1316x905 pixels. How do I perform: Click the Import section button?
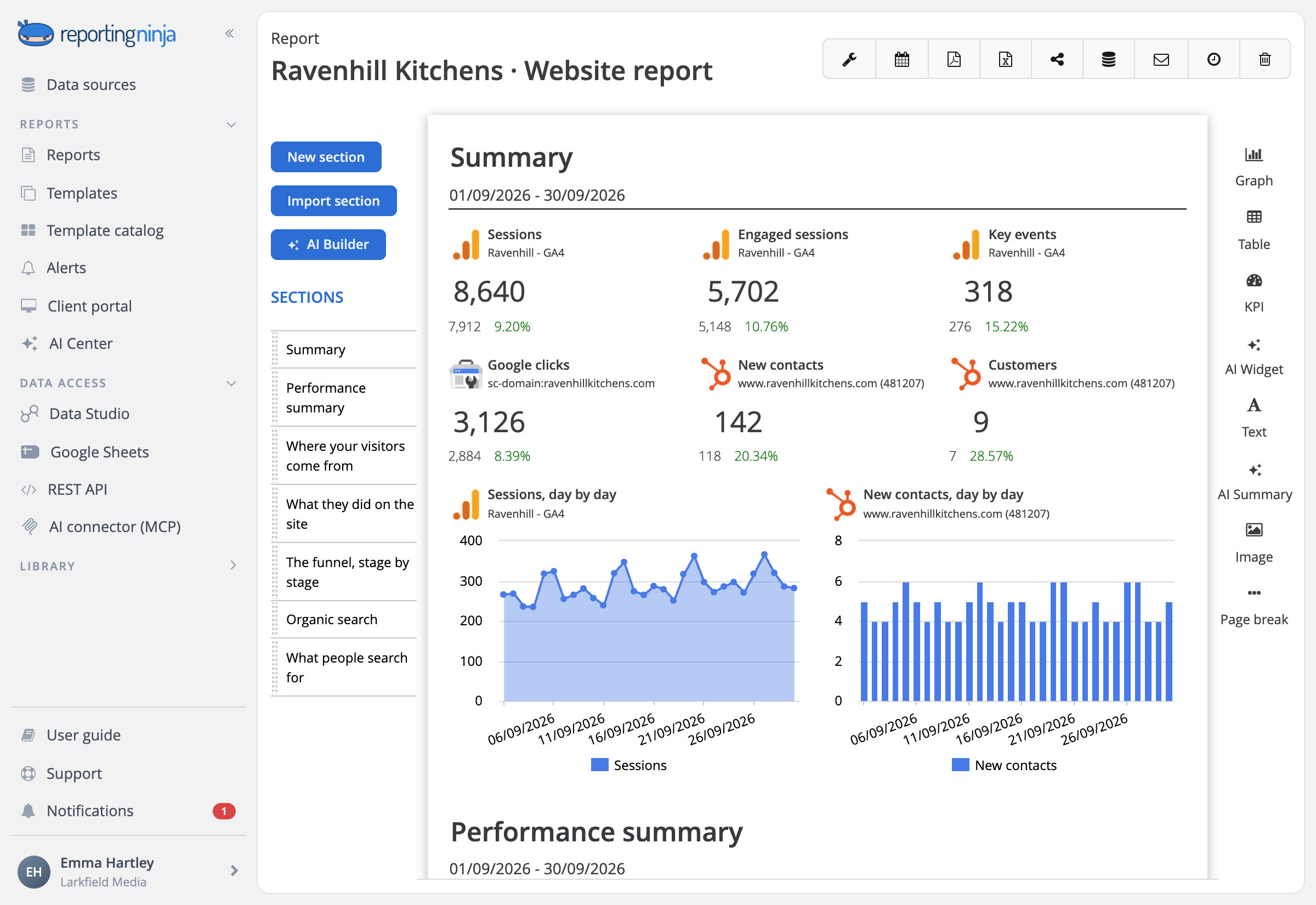tap(333, 201)
